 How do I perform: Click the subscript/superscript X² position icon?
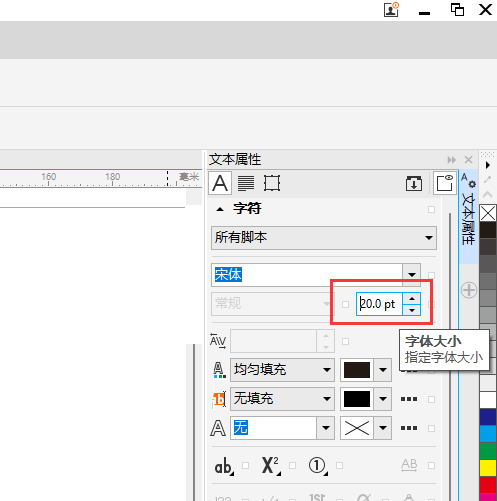pyautogui.click(x=270, y=465)
